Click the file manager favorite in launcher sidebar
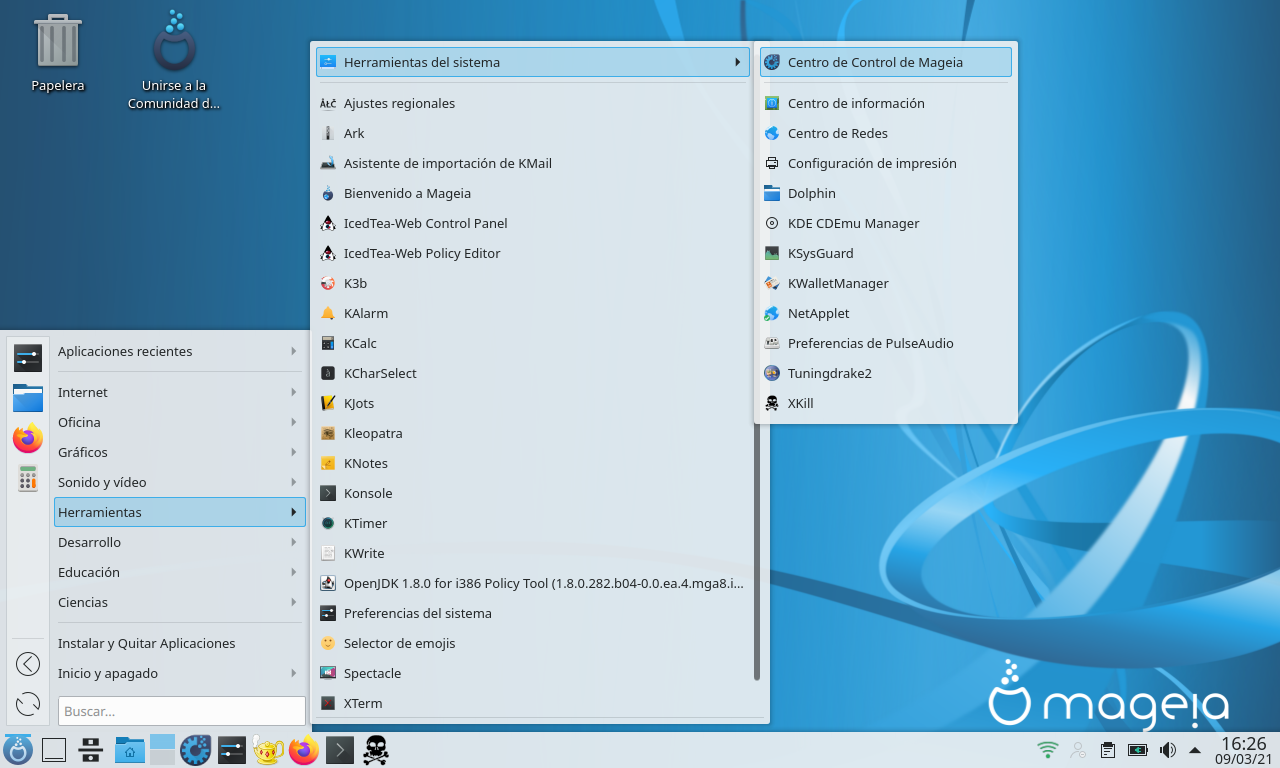The height and width of the screenshot is (768, 1280). tap(28, 397)
